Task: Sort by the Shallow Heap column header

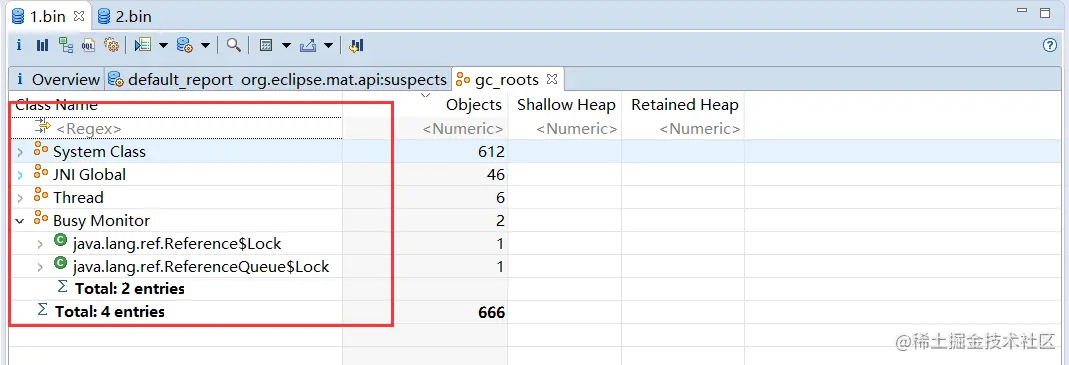Action: point(566,104)
